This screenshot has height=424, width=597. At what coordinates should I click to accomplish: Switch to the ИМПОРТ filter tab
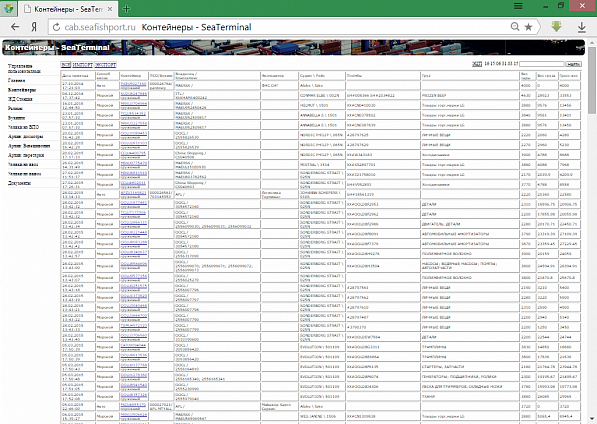point(83,65)
